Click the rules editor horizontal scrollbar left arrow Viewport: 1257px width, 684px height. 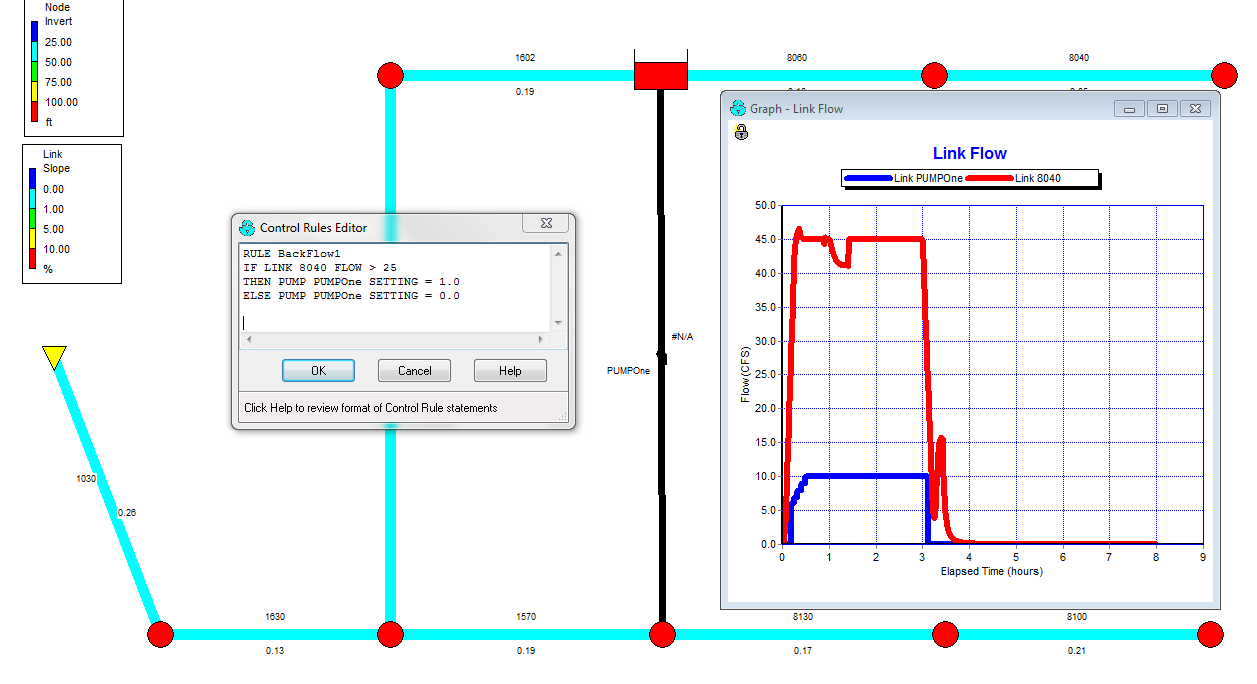[x=248, y=340]
